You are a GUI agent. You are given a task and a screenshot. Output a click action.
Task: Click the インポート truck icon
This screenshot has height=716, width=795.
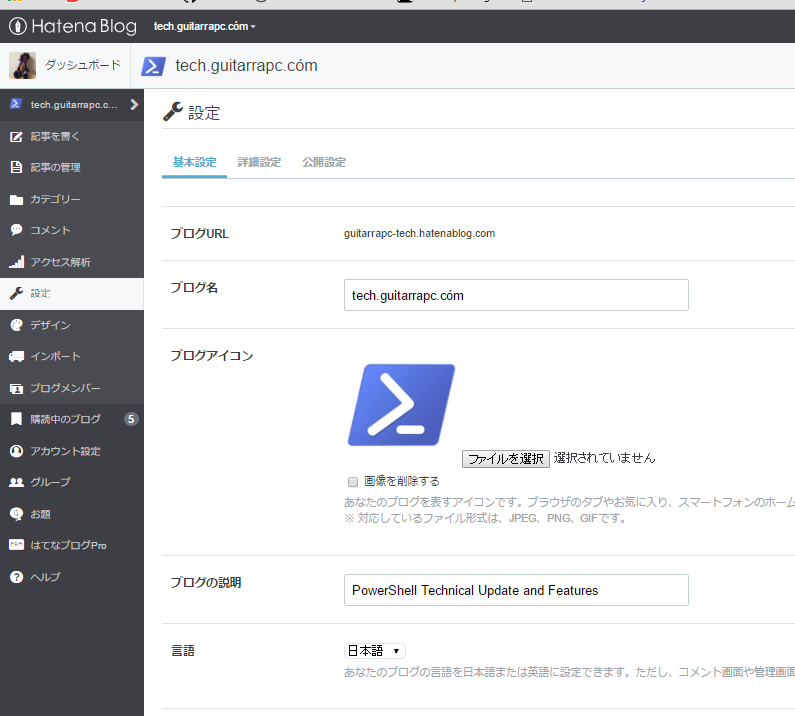coord(16,356)
